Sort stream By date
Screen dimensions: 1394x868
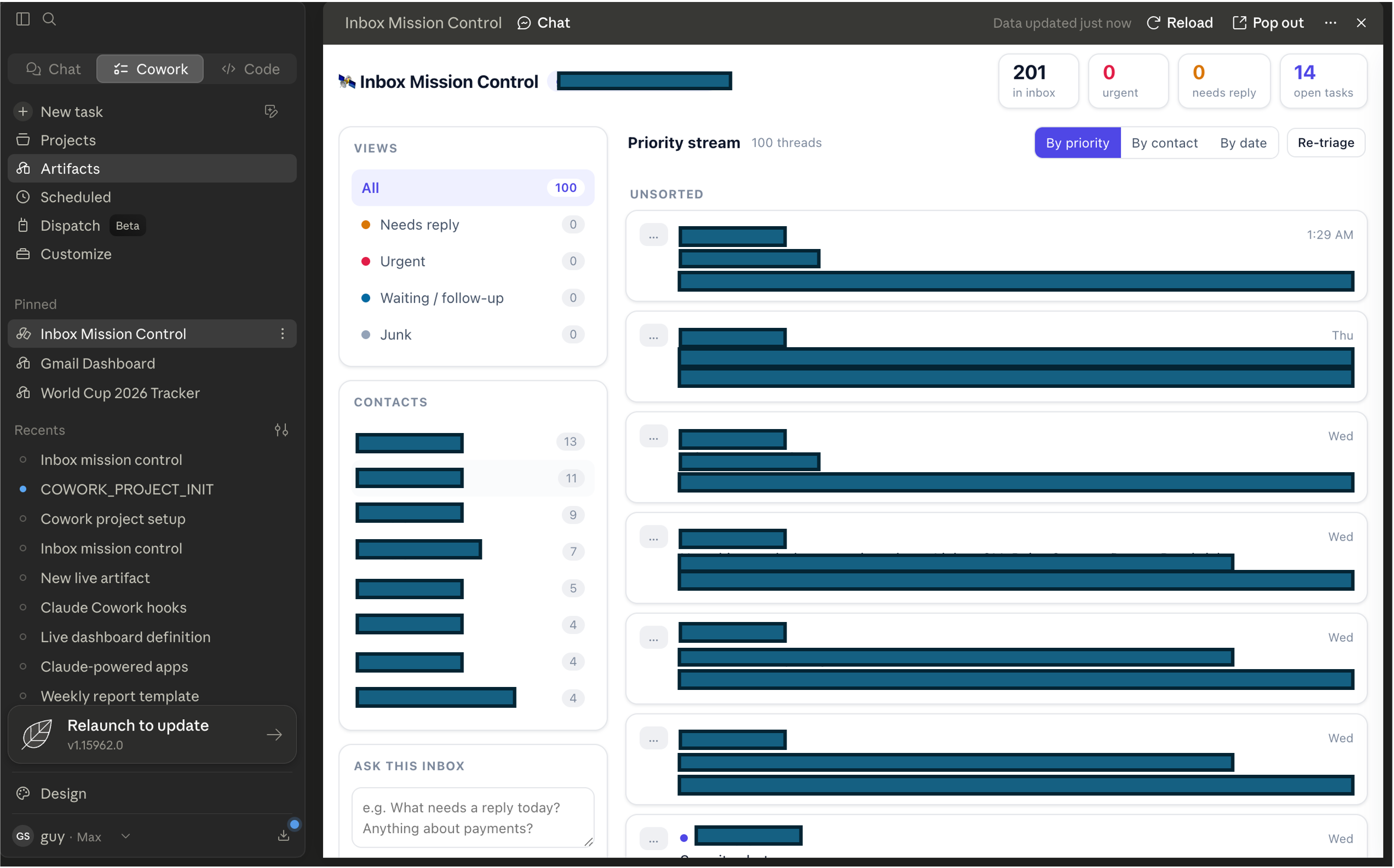(x=1244, y=143)
